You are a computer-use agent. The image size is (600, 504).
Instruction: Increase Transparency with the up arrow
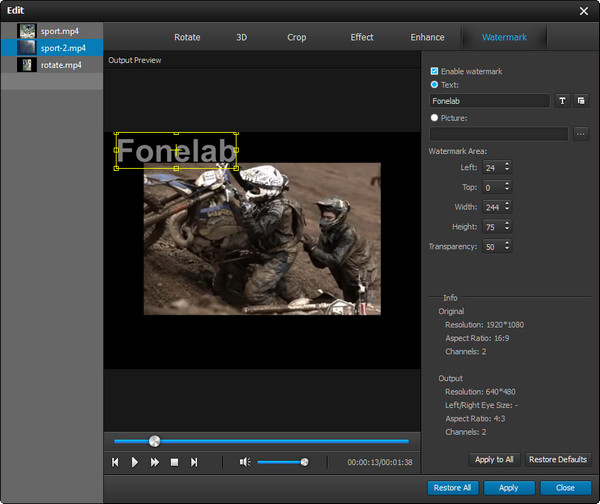[x=507, y=243]
